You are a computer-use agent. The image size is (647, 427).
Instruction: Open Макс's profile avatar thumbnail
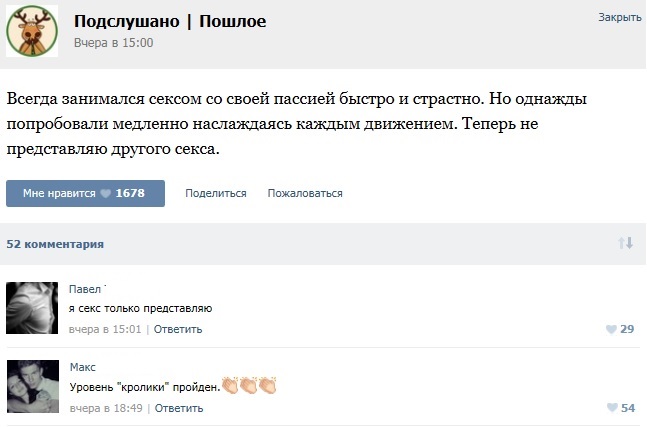point(32,386)
